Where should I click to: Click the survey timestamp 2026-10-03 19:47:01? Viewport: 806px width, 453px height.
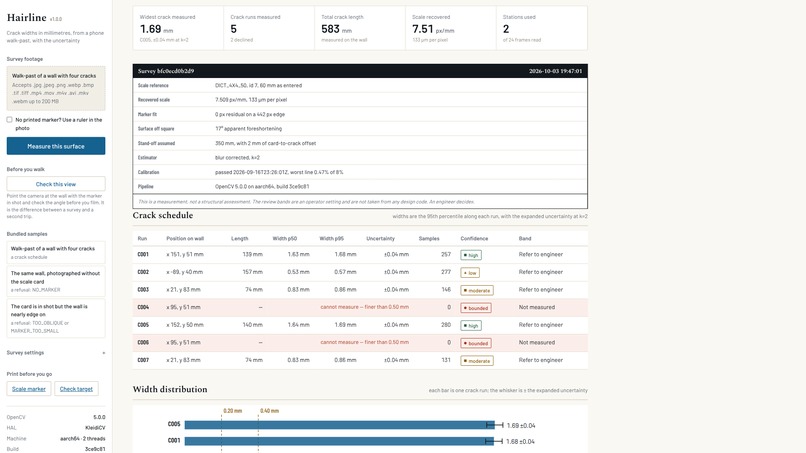pyautogui.click(x=555, y=71)
